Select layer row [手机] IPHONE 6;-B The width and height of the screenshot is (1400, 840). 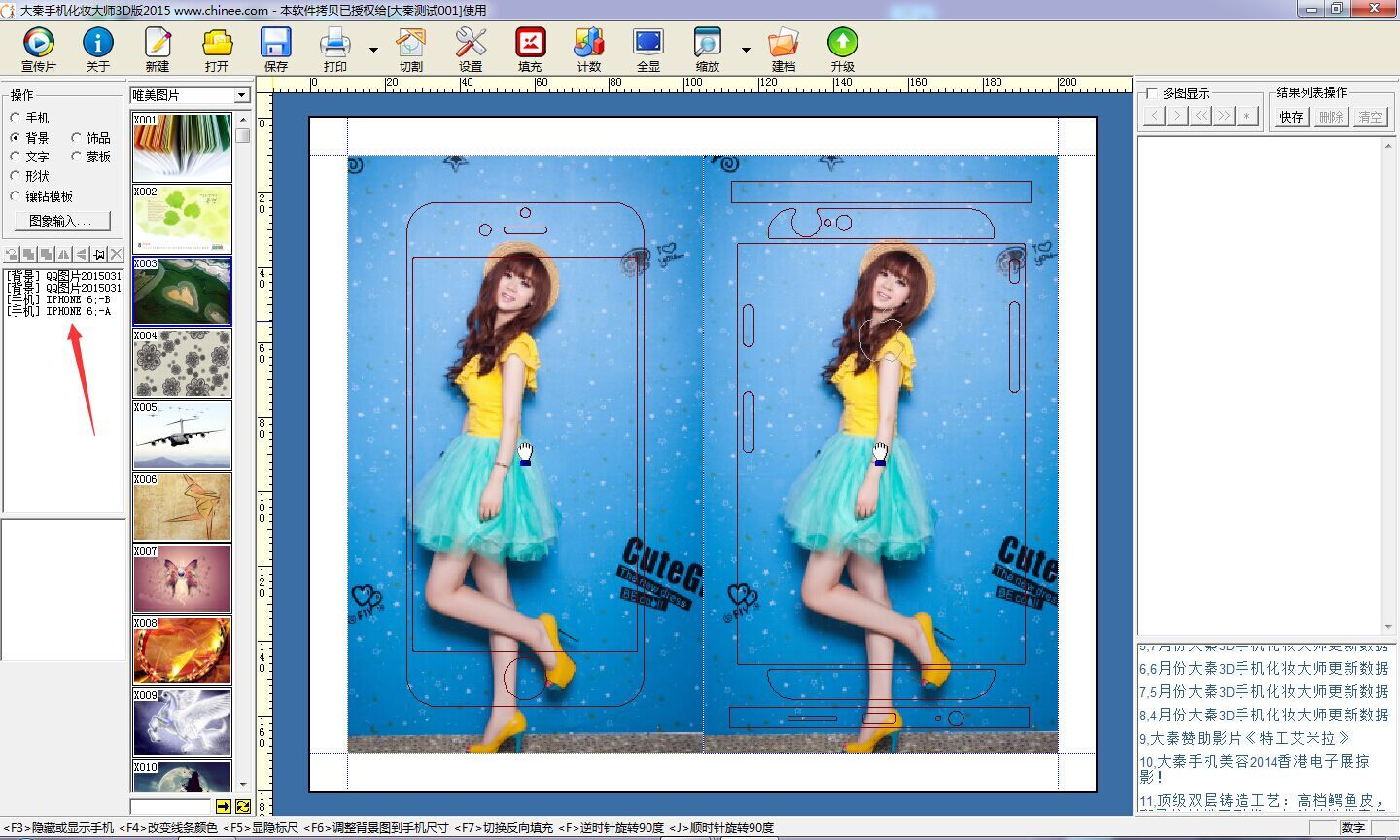tap(58, 299)
